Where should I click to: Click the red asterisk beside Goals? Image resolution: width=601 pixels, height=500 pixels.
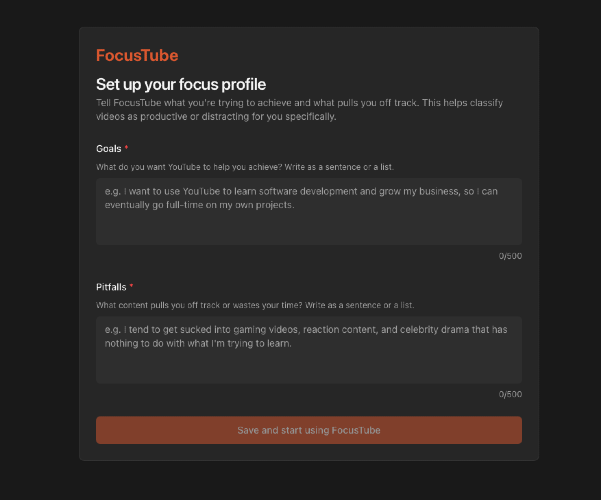tap(126, 148)
